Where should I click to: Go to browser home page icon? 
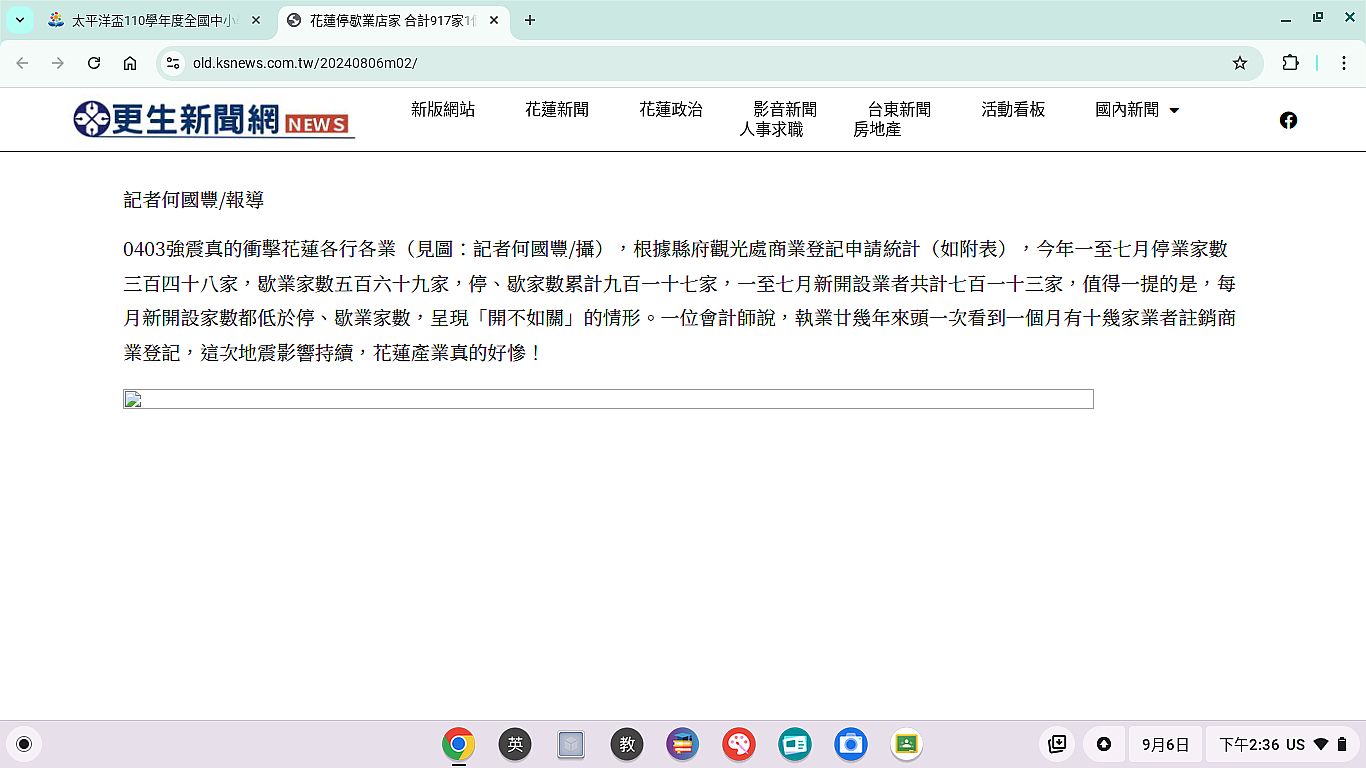tap(130, 63)
